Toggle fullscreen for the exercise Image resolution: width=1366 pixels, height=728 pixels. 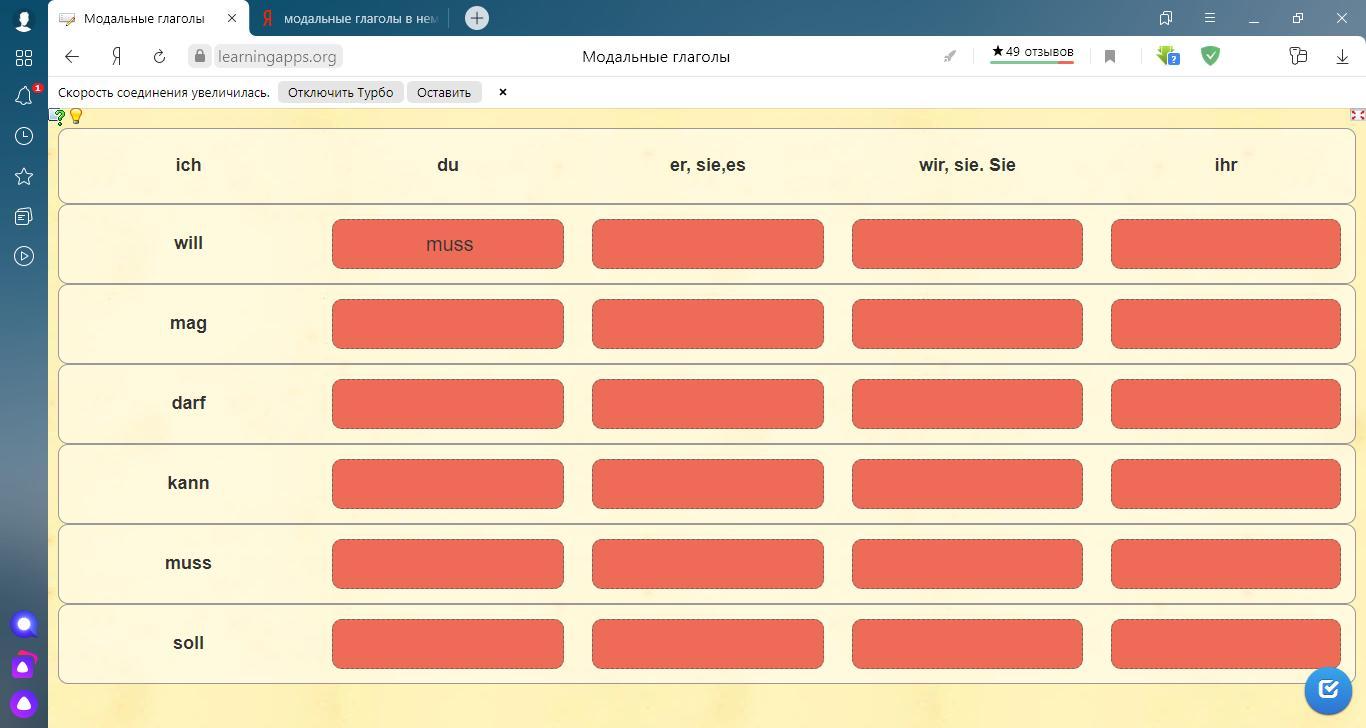(1357, 115)
